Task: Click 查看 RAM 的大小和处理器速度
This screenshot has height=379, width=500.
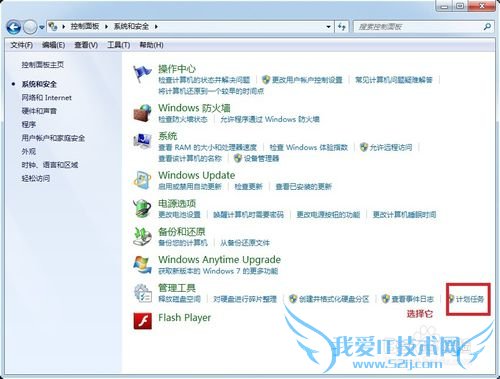Action: 207,147
